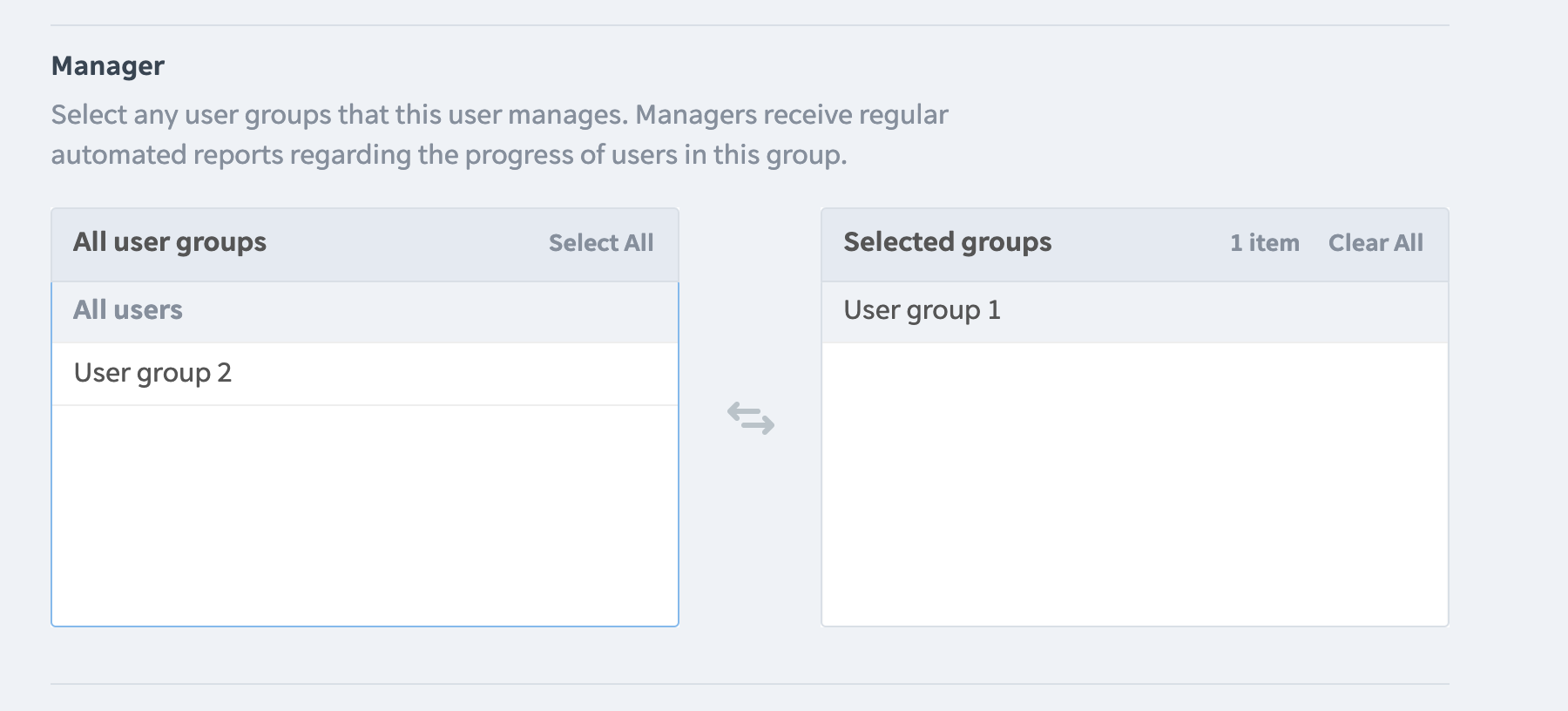The image size is (1568, 711).
Task: Click Clear All in Selected groups
Action: pos(1375,243)
